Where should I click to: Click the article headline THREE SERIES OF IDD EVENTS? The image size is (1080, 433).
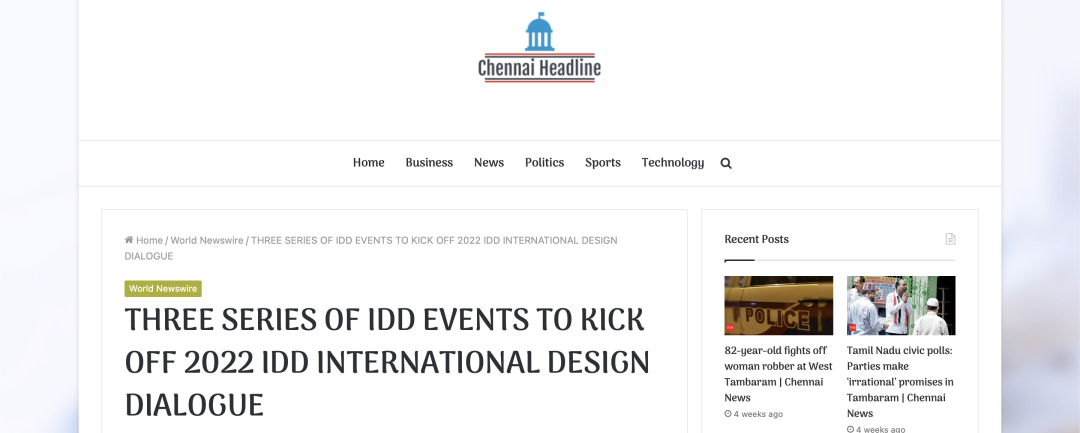tap(386, 363)
